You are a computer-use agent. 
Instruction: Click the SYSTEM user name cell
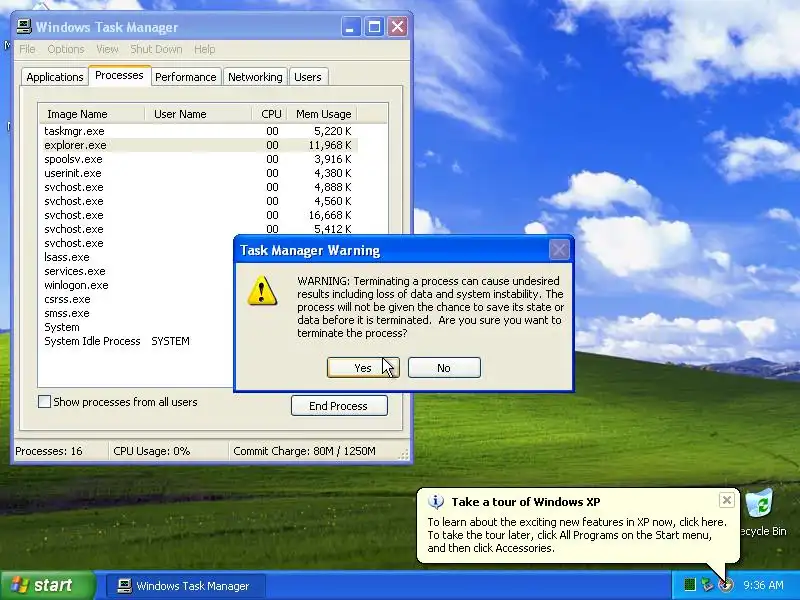pyautogui.click(x=170, y=341)
